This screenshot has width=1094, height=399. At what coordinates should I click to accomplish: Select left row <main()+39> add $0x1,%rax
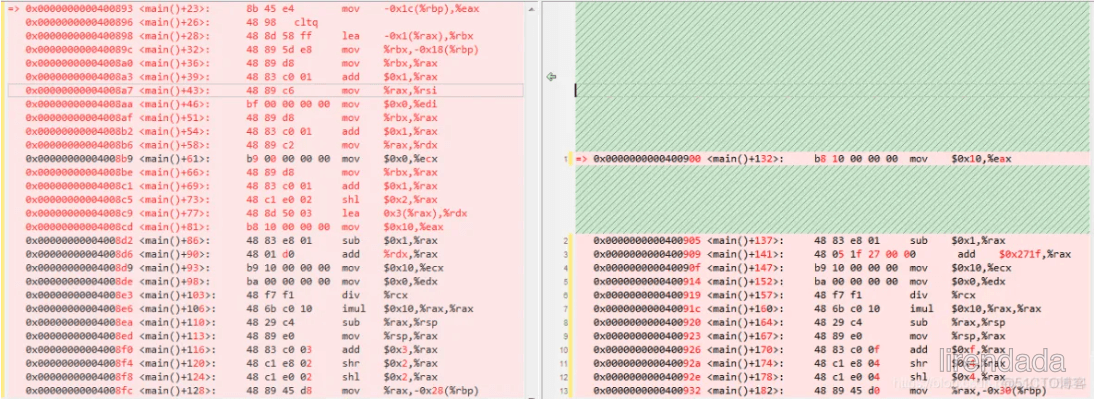(265, 77)
